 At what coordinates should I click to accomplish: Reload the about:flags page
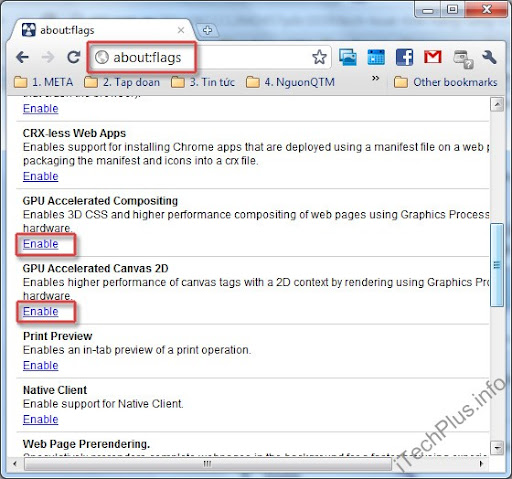pyautogui.click(x=73, y=57)
